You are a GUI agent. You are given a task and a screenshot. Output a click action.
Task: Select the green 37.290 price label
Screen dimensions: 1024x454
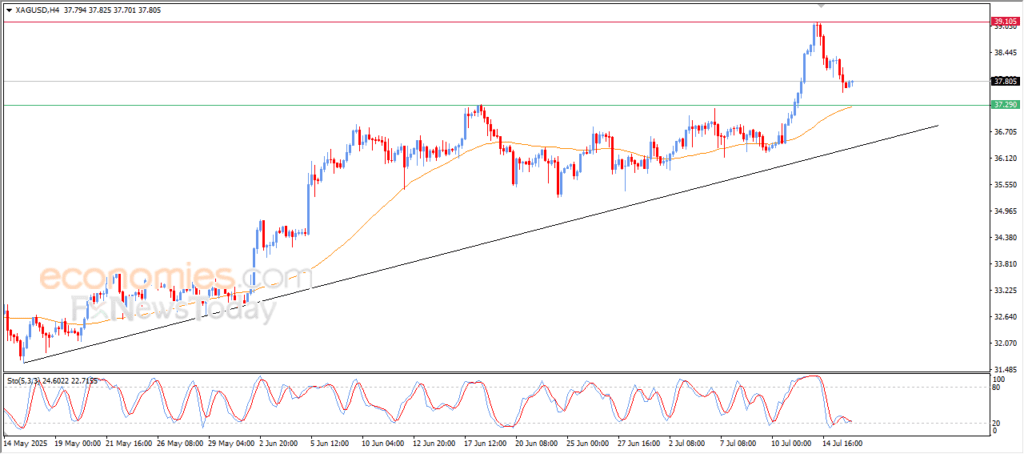1002,105
